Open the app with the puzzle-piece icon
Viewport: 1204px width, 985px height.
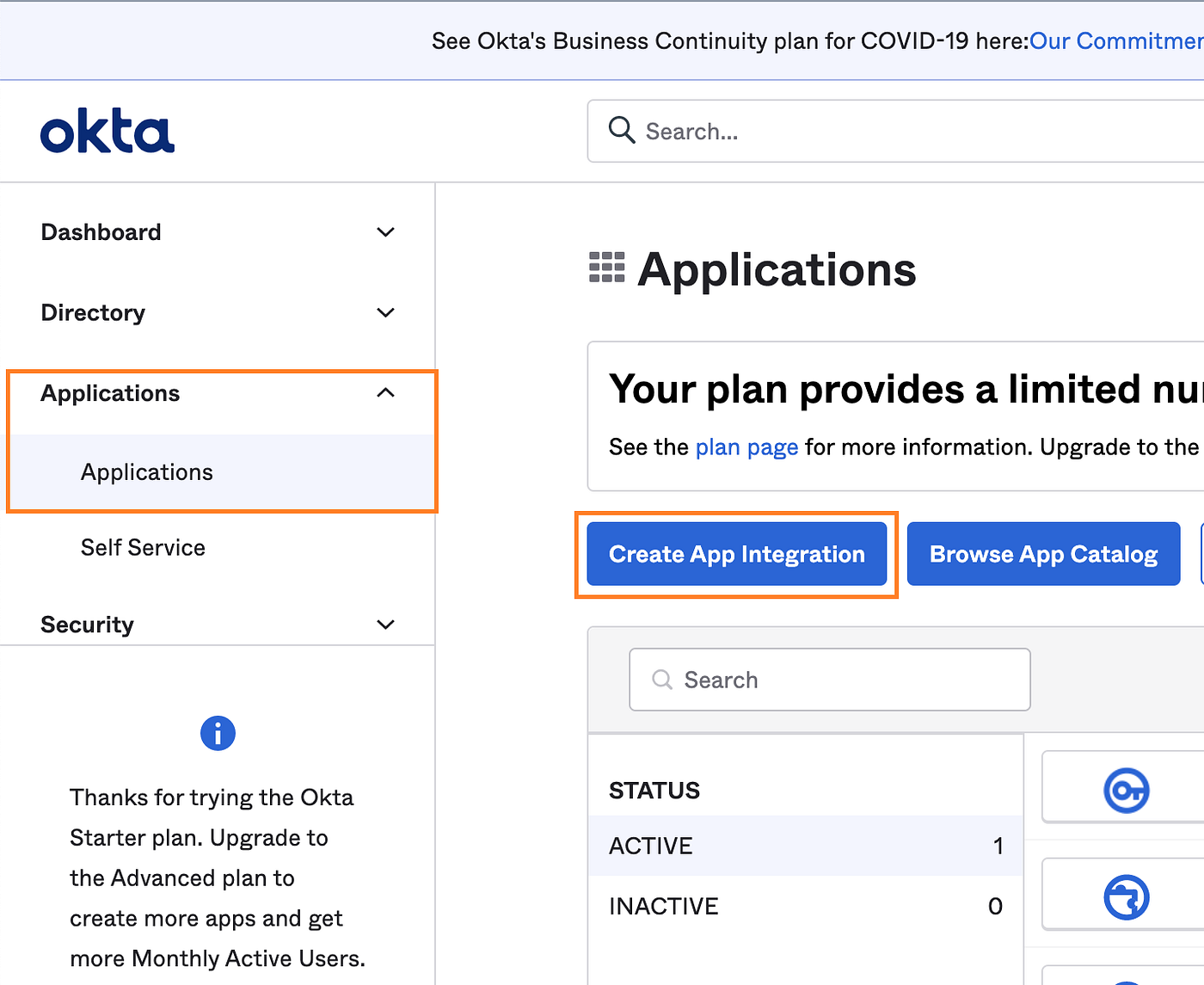[1127, 897]
